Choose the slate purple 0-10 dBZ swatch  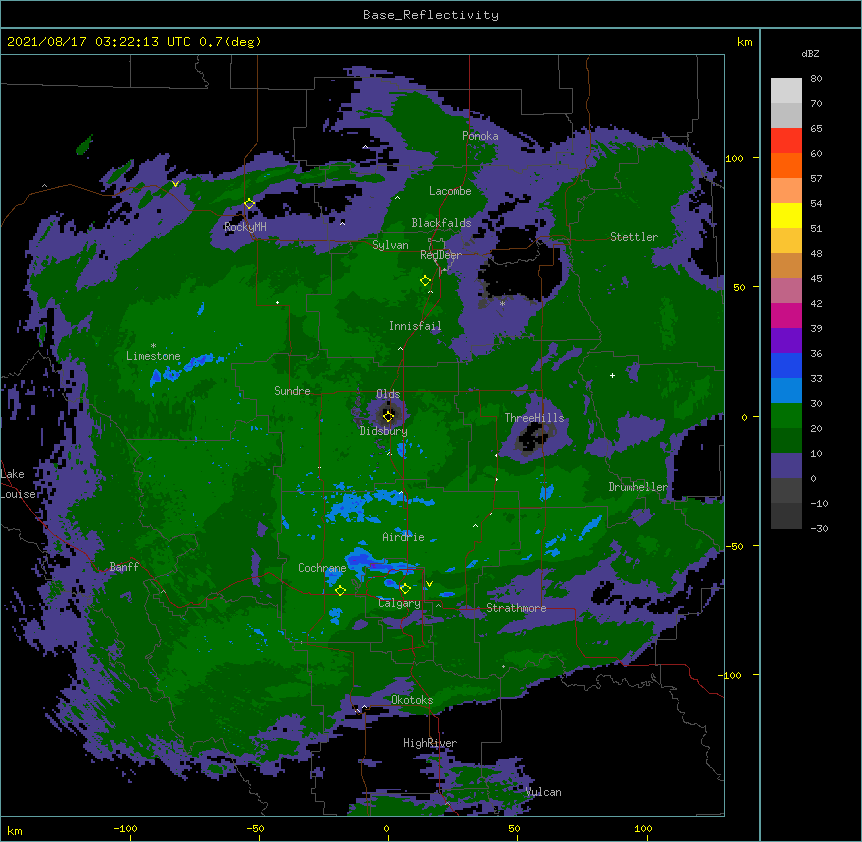coord(786,466)
